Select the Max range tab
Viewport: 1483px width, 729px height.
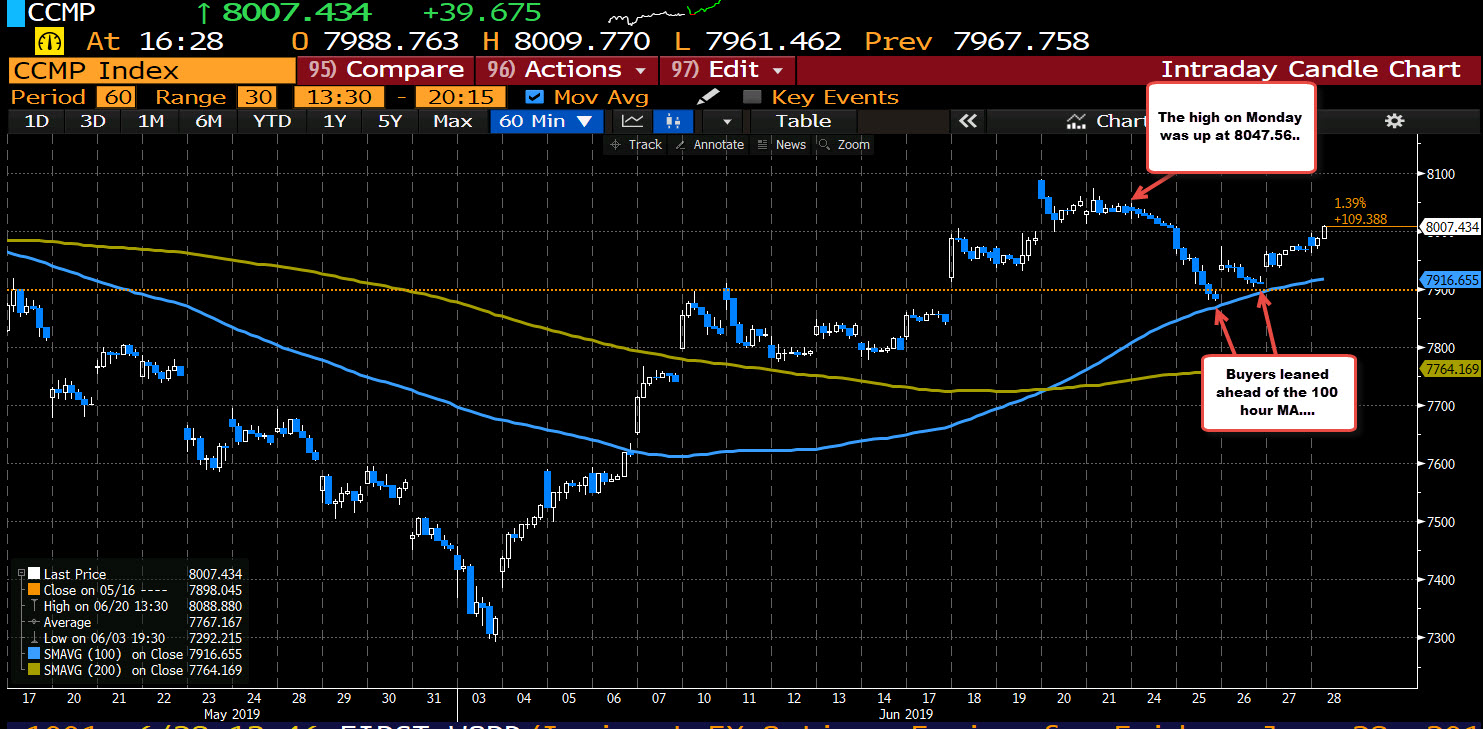(x=452, y=121)
